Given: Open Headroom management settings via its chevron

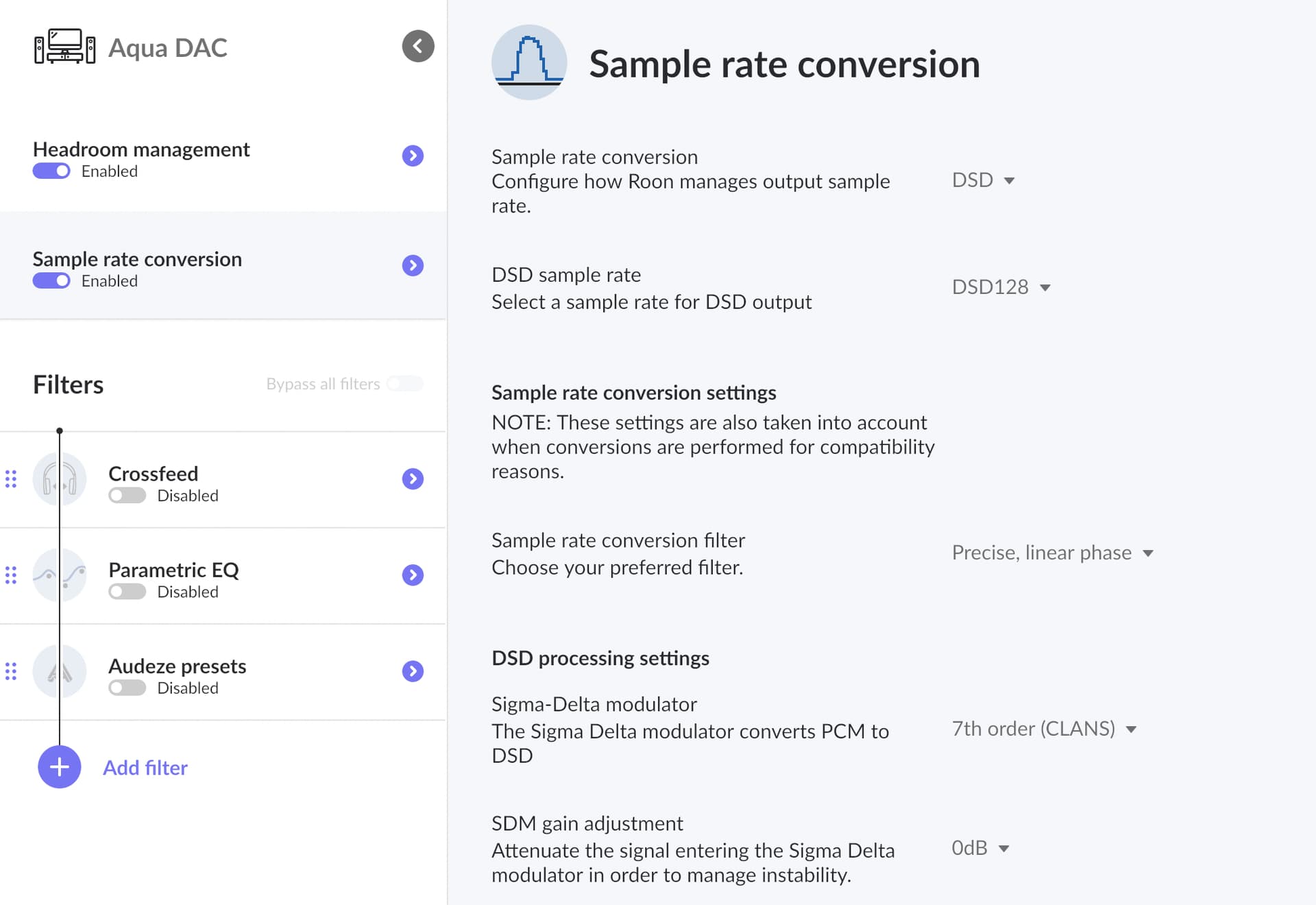Looking at the screenshot, I should coord(412,156).
